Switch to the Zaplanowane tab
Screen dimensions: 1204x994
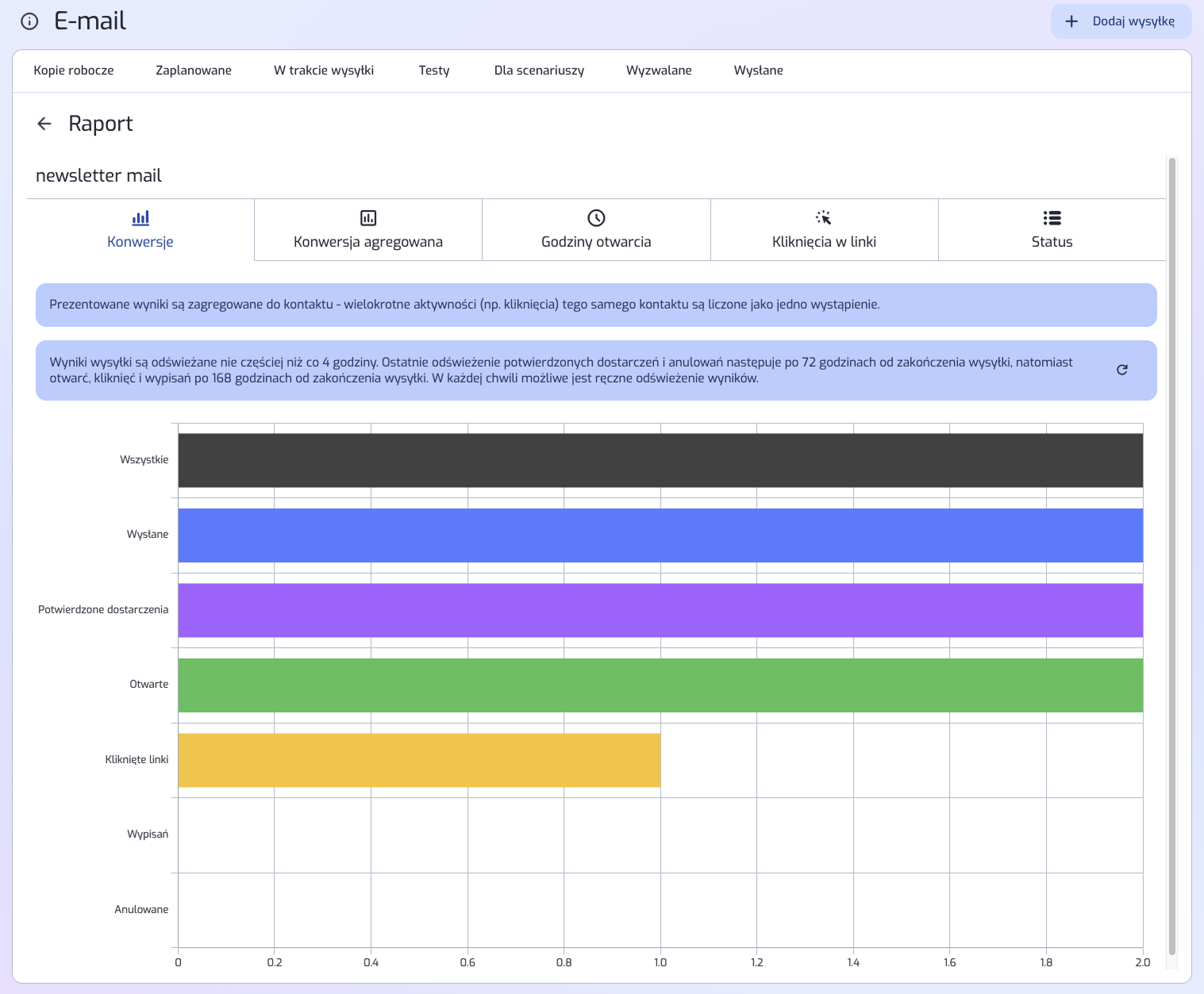coord(194,71)
